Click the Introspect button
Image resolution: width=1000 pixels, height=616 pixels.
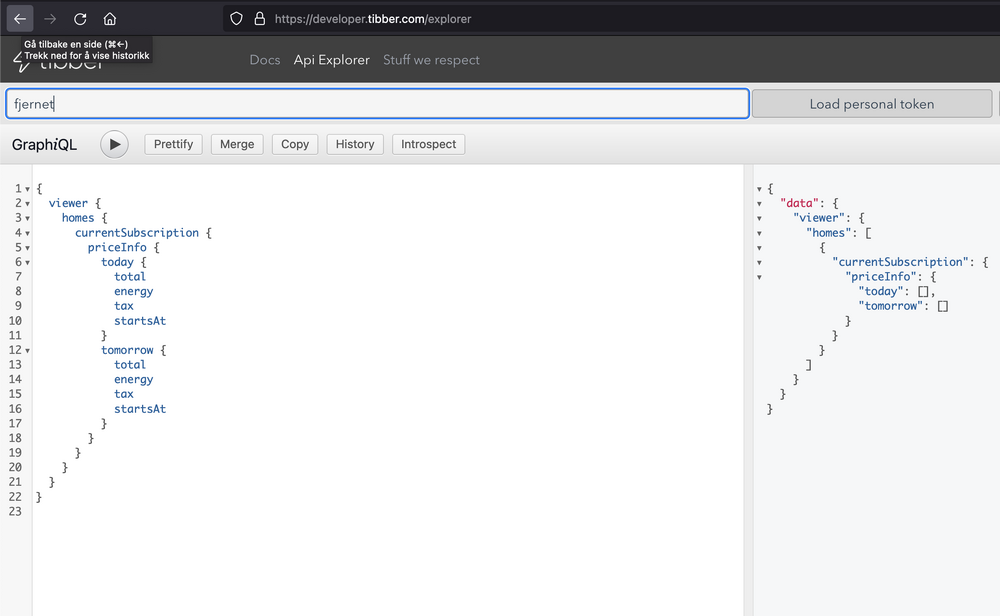(x=428, y=144)
